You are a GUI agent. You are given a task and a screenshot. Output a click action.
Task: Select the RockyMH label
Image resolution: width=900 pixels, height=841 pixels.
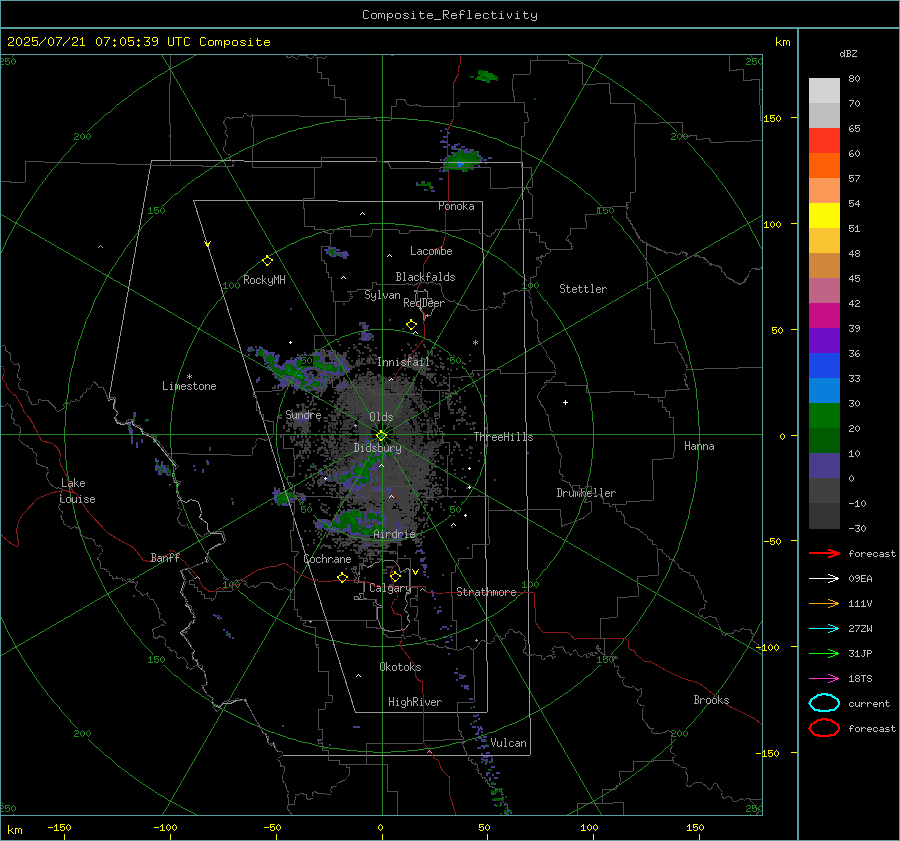pos(264,280)
